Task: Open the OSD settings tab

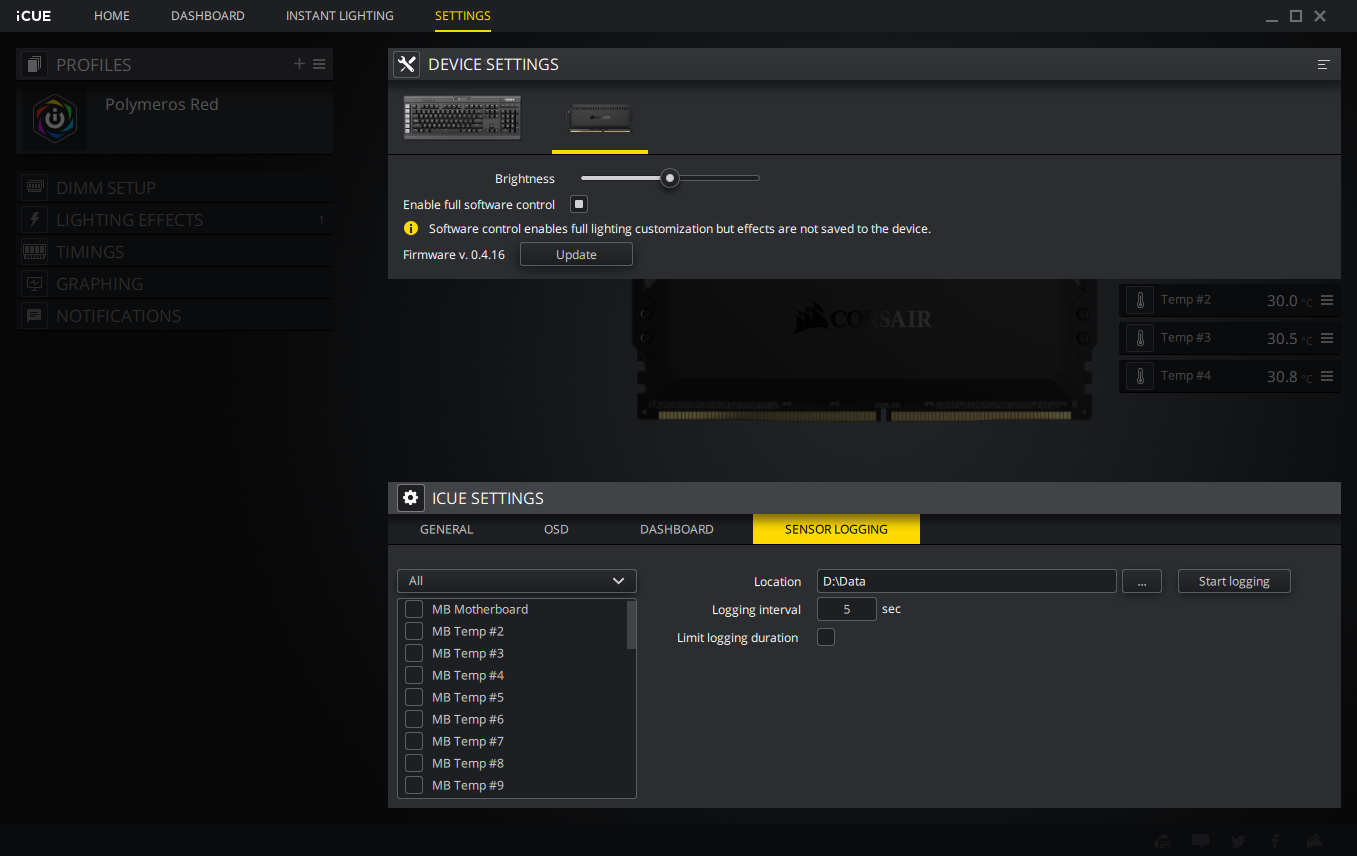Action: (556, 529)
